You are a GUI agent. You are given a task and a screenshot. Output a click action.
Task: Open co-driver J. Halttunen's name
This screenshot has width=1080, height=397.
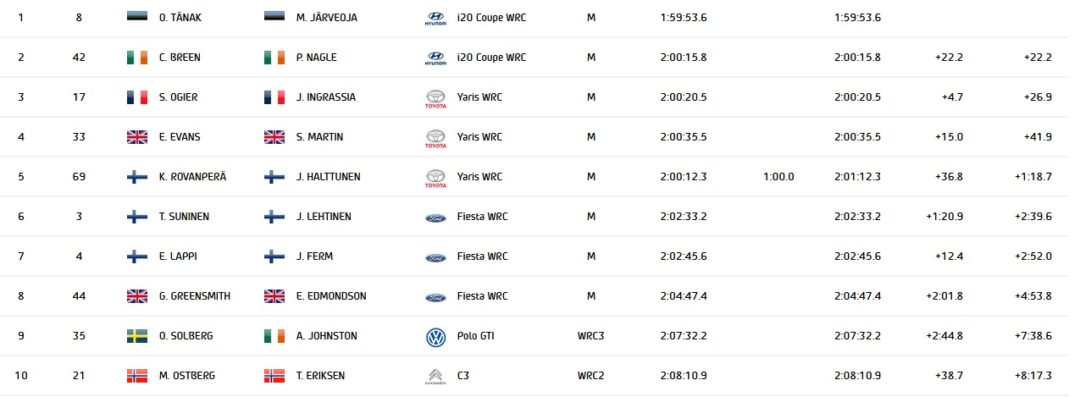click(x=328, y=177)
